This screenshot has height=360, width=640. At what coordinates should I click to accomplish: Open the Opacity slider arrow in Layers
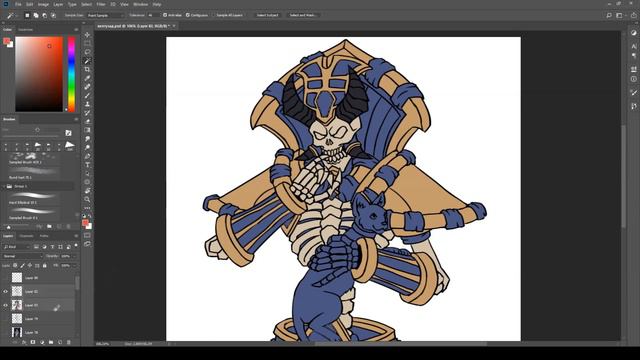(x=74, y=256)
